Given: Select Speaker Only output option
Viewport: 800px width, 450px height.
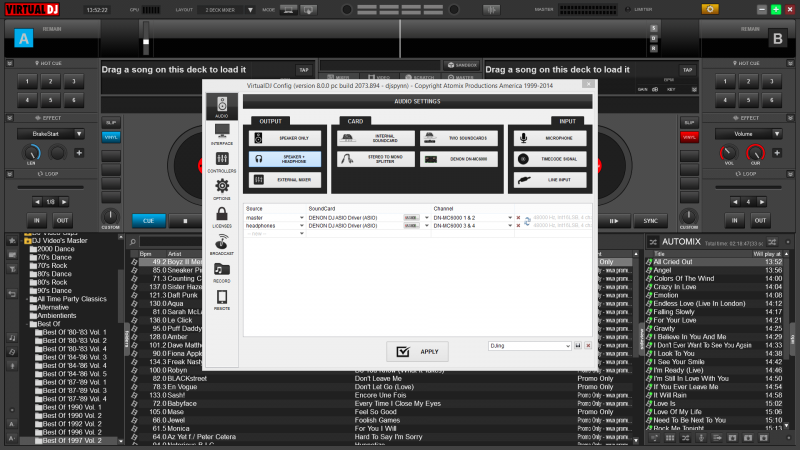Looking at the screenshot, I should coord(287,138).
